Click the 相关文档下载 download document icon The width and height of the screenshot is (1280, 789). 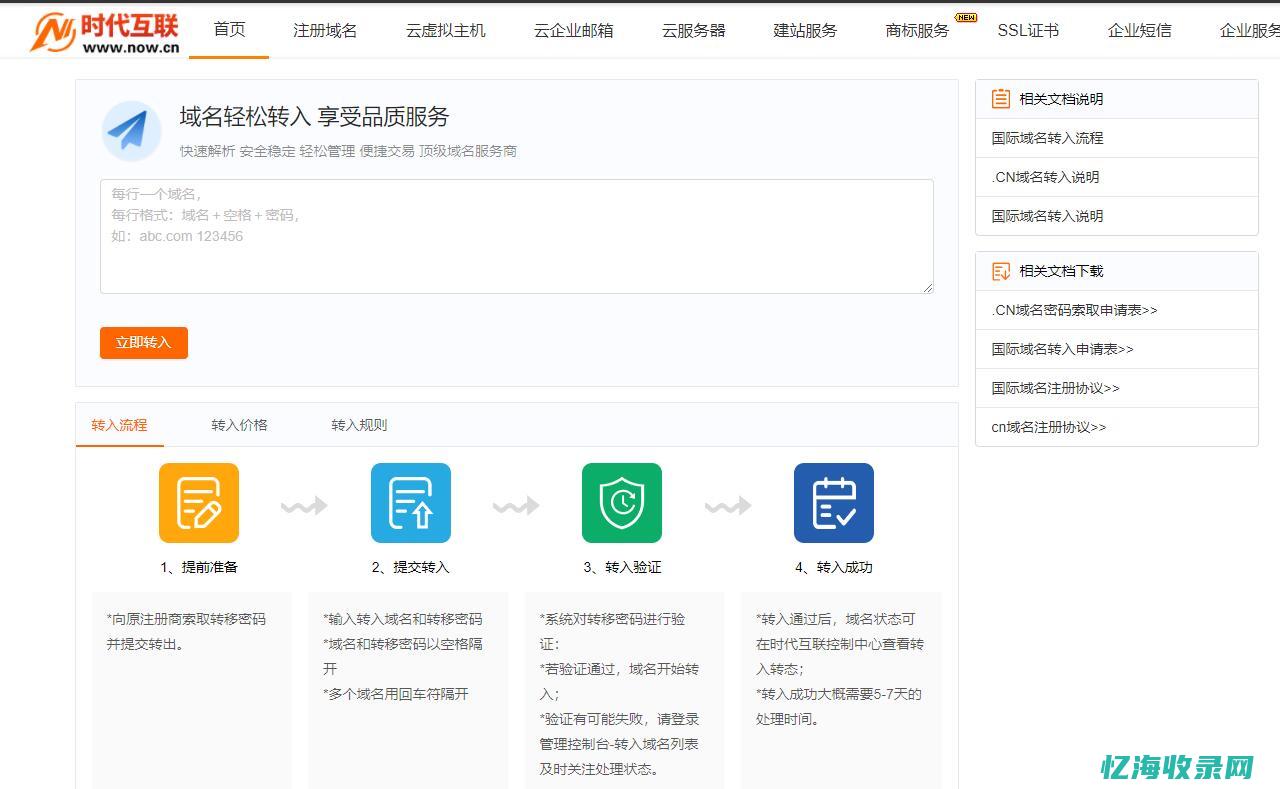(999, 270)
